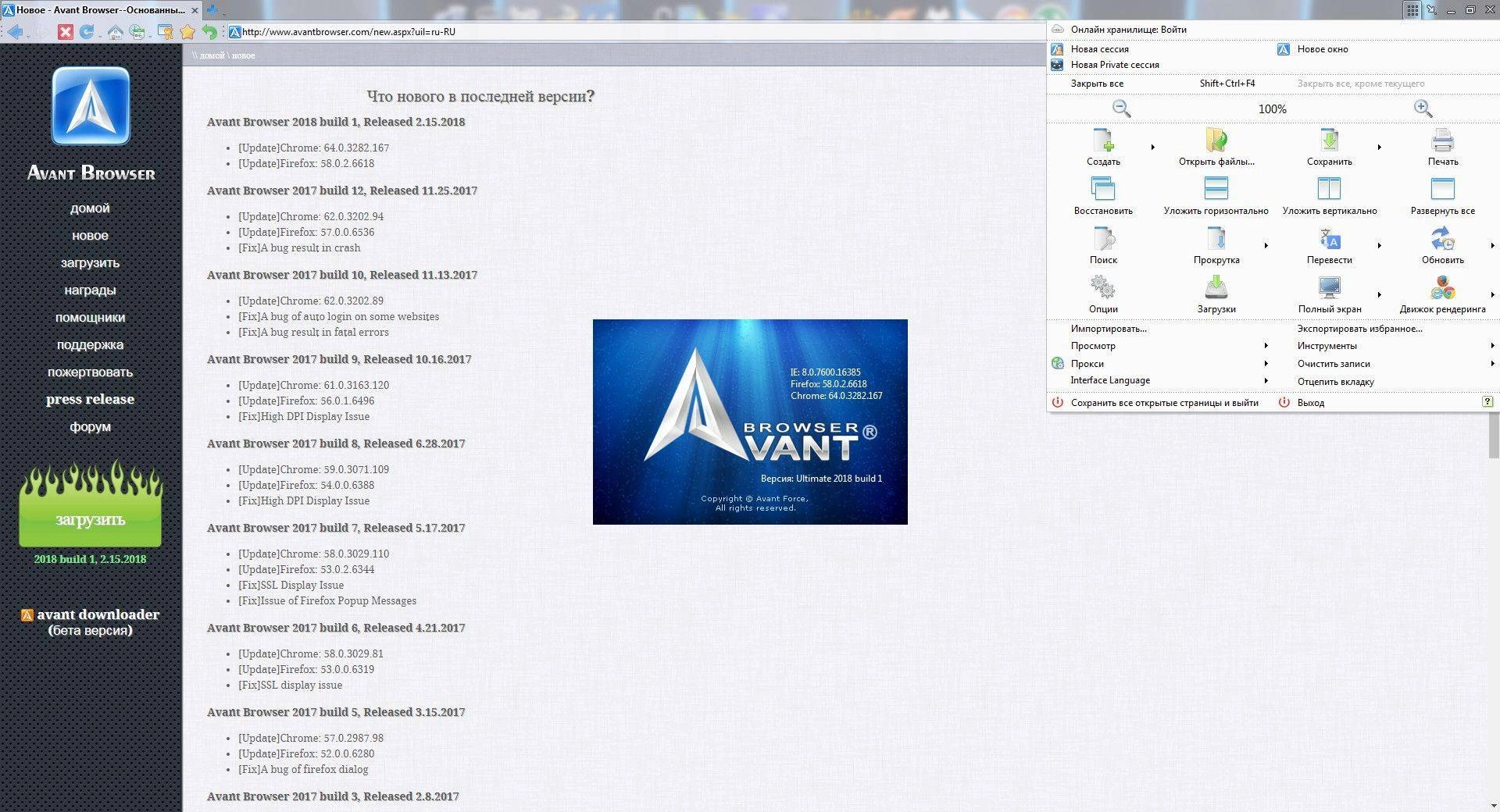Close the Новое - Avant Browser tab
The width and height of the screenshot is (1500, 812).
[195, 10]
